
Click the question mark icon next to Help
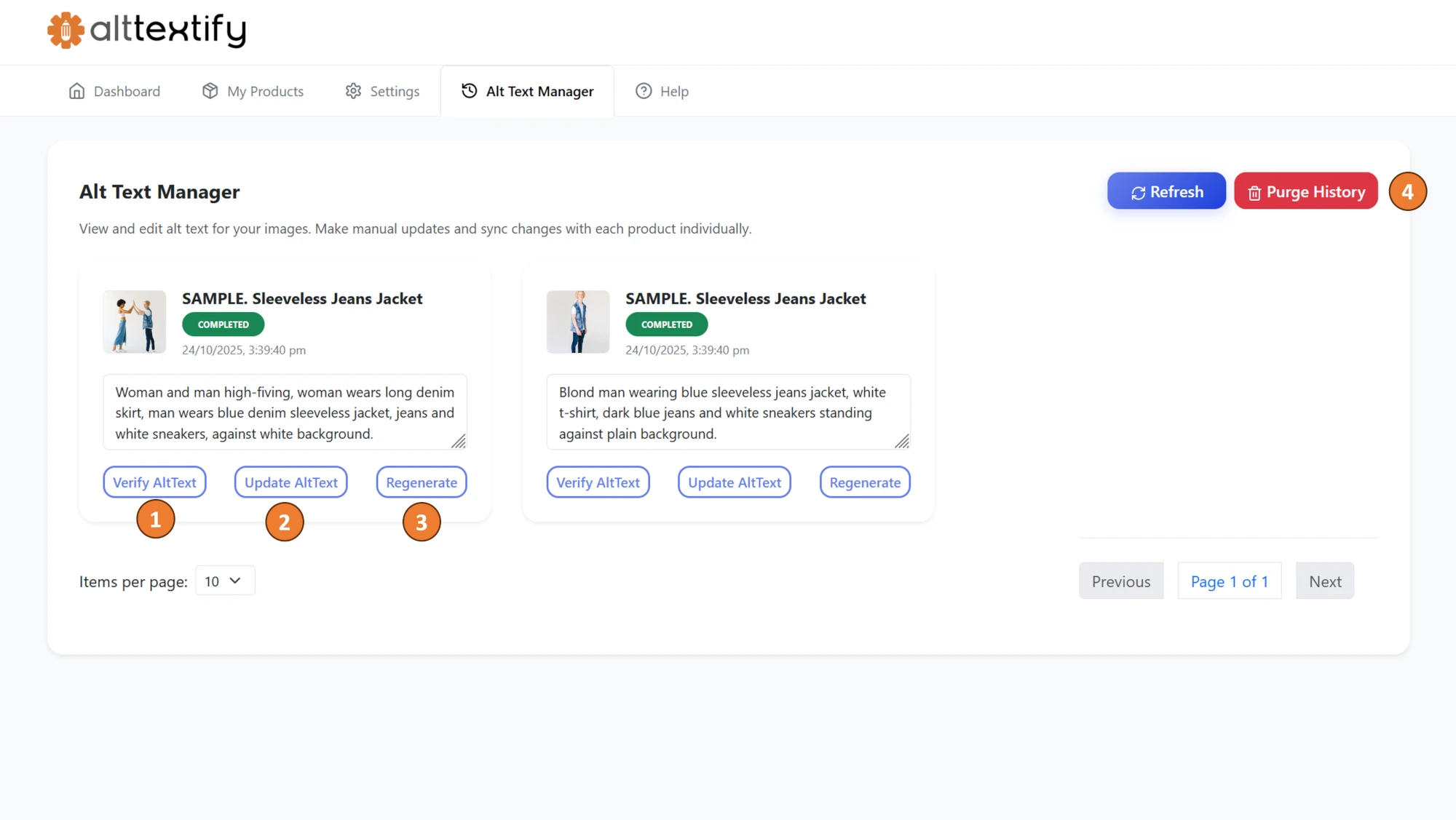644,91
